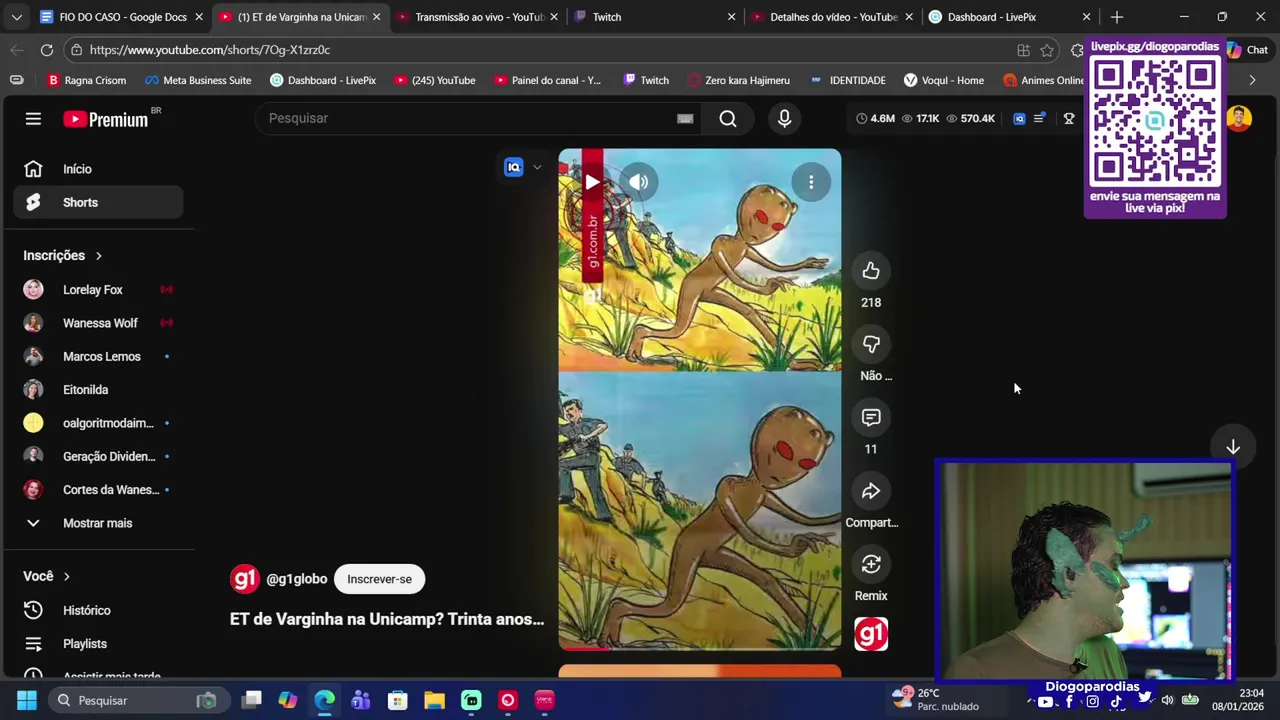Show more bookmarks with chevron
This screenshot has height=720, width=1280.
[1252, 80]
